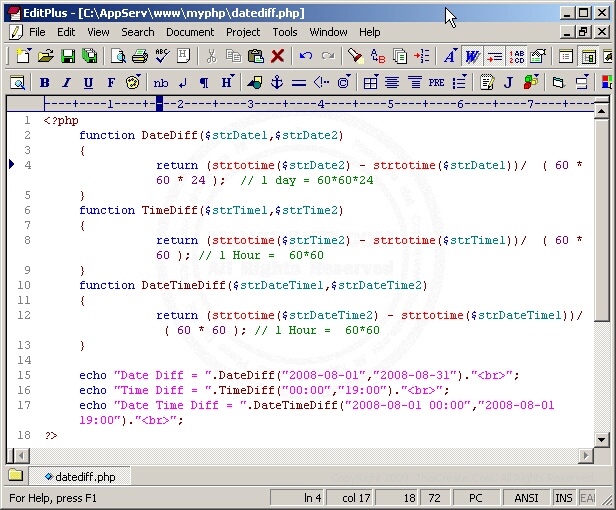Open the Tools menu
The width and height of the screenshot is (616, 510).
(285, 32)
